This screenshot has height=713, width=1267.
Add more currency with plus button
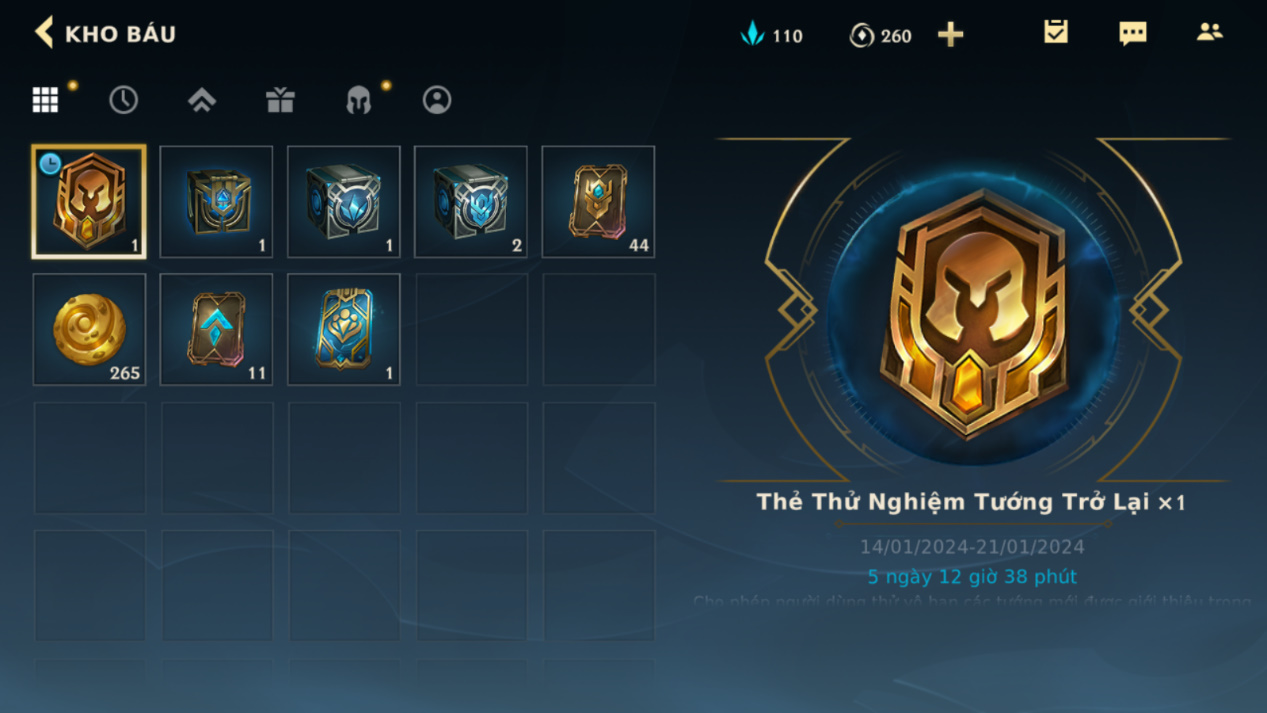[950, 35]
